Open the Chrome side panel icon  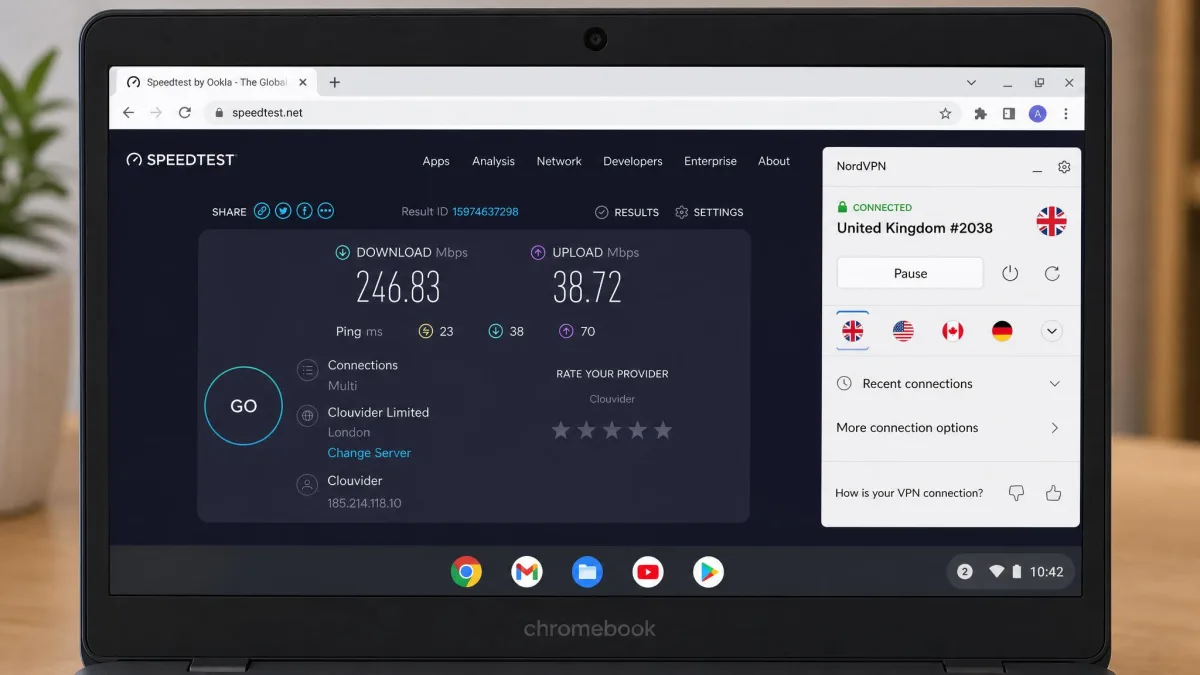(1009, 114)
